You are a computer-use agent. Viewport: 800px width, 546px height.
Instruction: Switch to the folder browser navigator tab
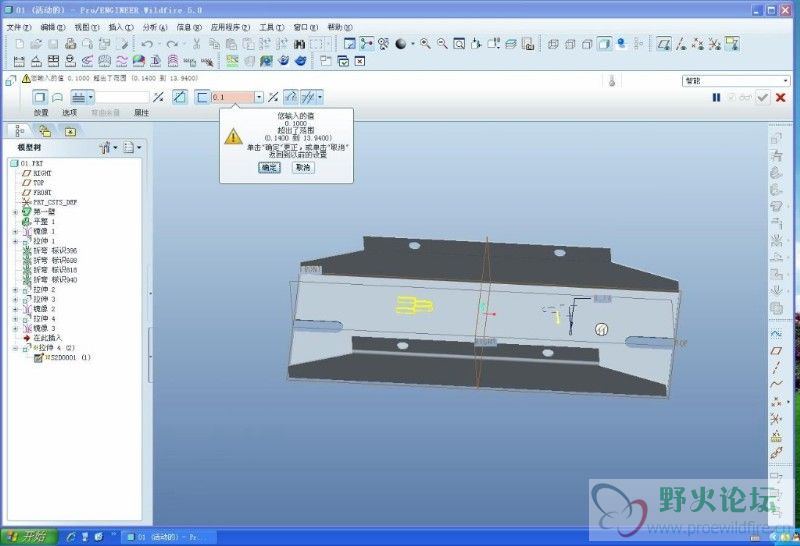(45, 132)
